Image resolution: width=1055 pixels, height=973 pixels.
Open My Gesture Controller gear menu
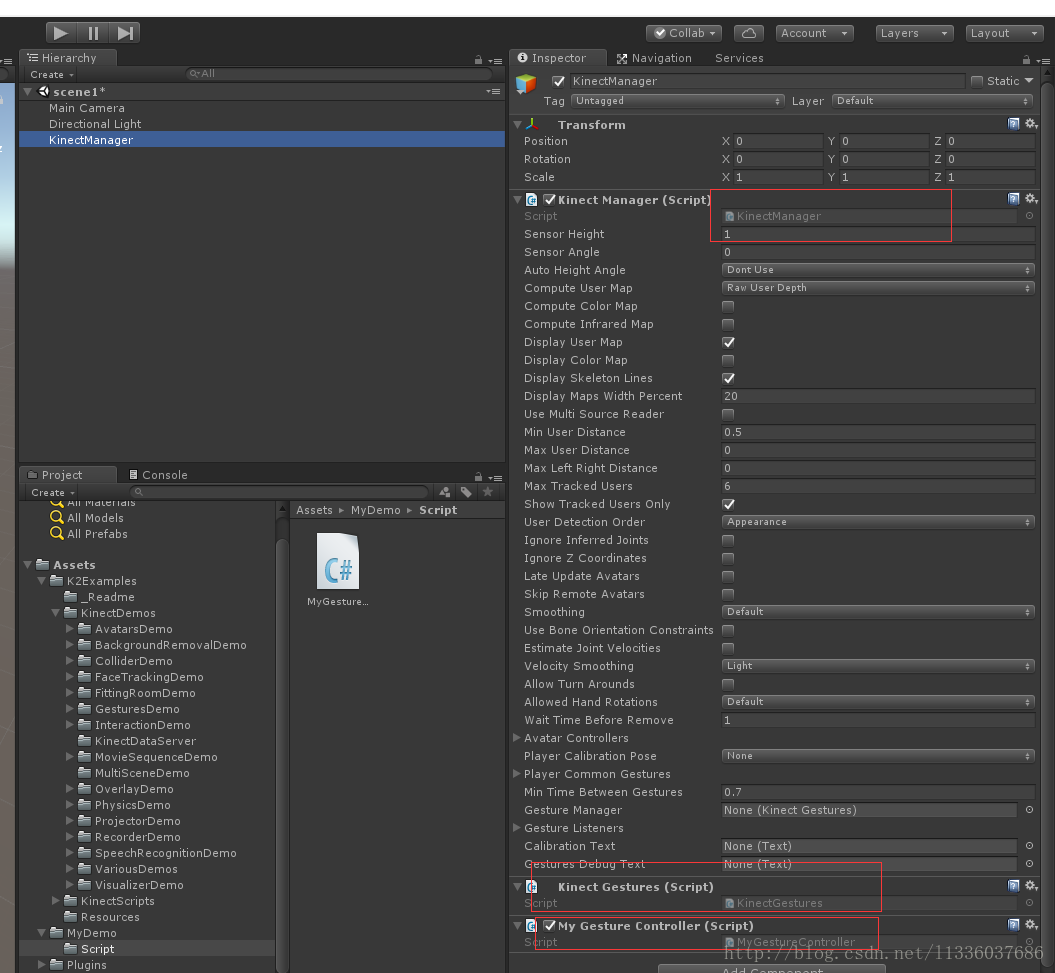[x=1031, y=925]
